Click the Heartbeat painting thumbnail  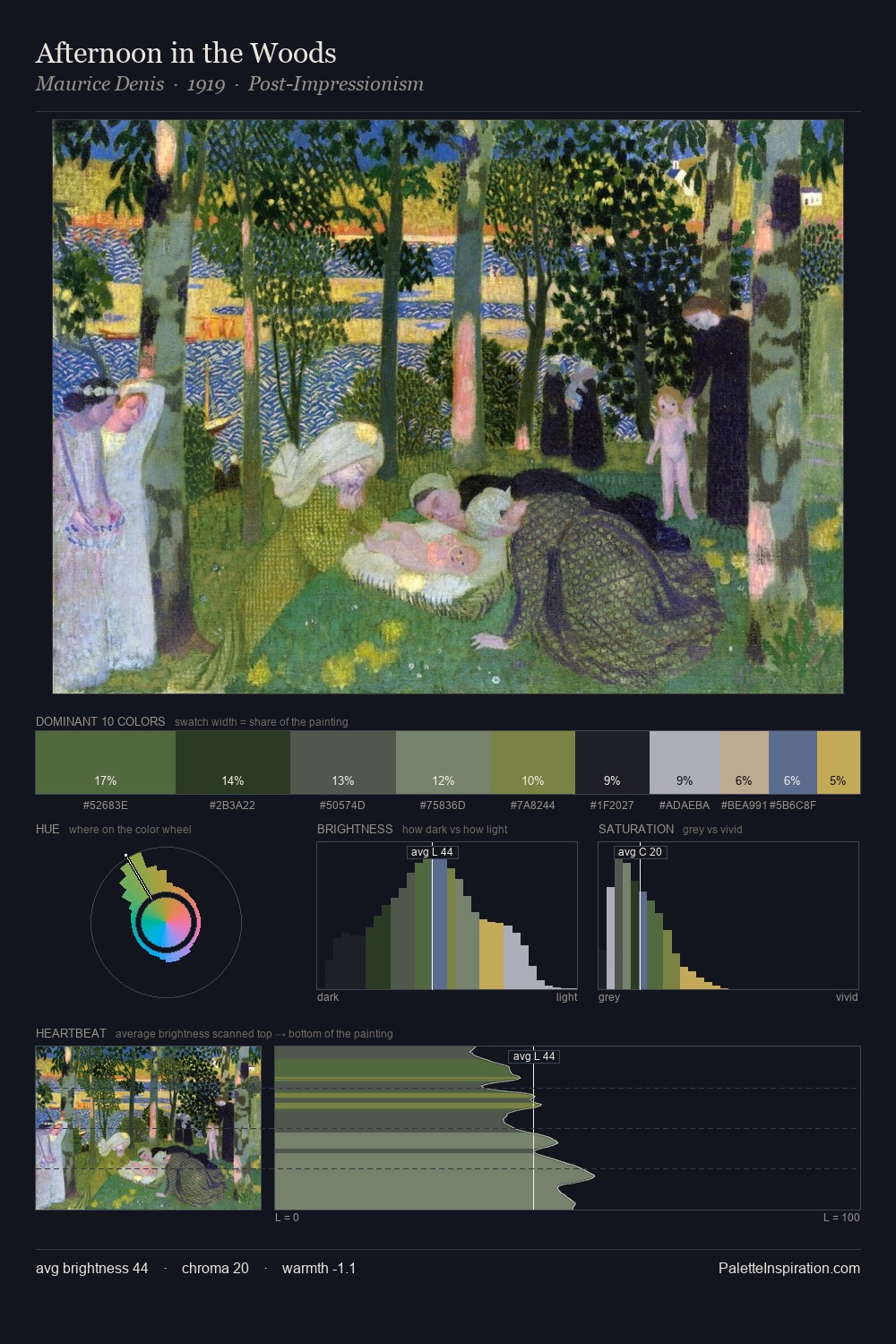coord(149,1128)
